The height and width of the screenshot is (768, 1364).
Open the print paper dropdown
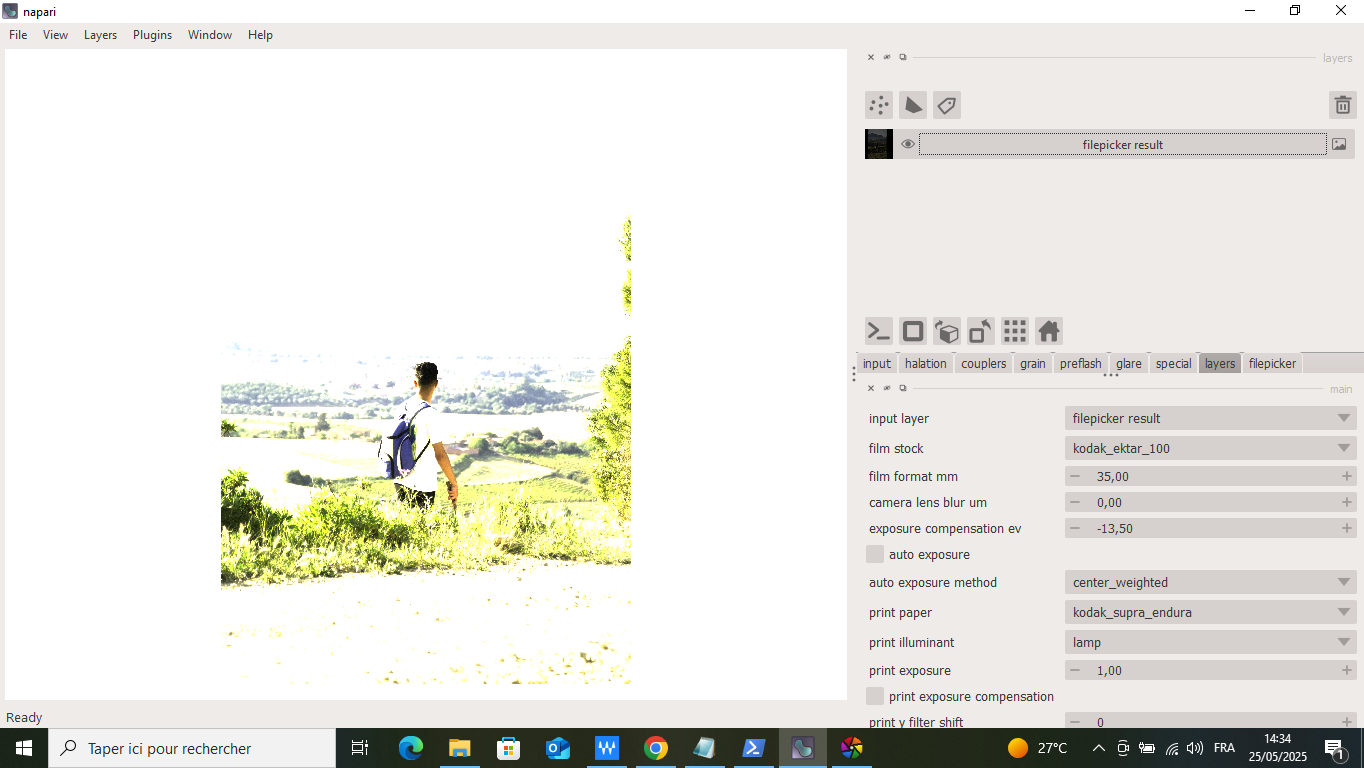click(x=1210, y=612)
